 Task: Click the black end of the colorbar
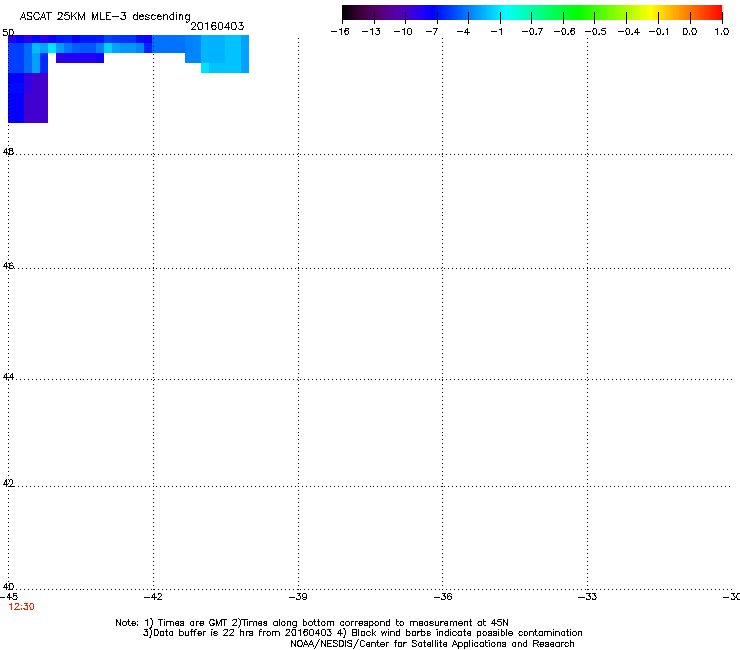[352, 13]
